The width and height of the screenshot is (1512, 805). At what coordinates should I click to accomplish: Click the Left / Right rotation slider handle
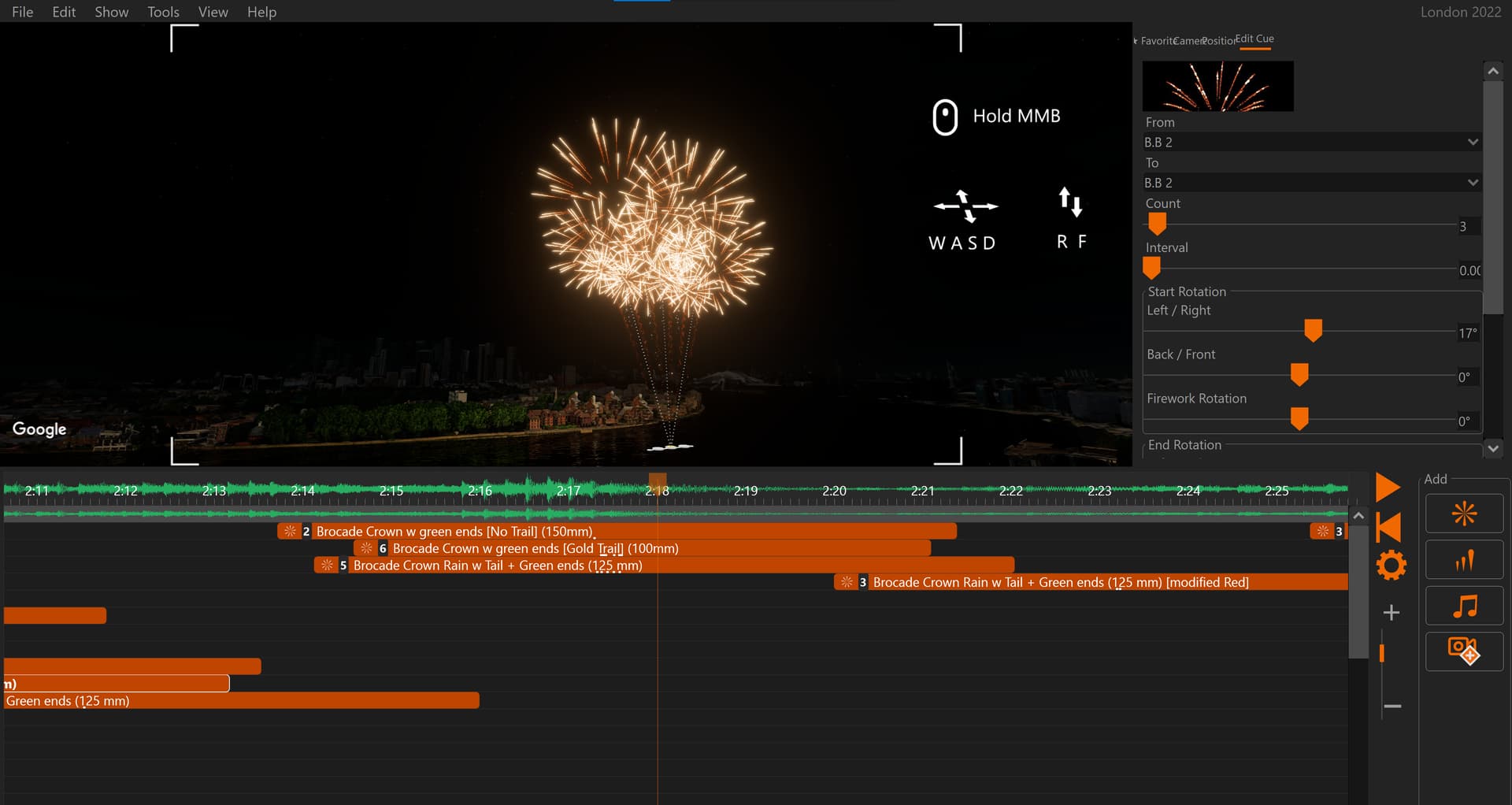(x=1313, y=330)
